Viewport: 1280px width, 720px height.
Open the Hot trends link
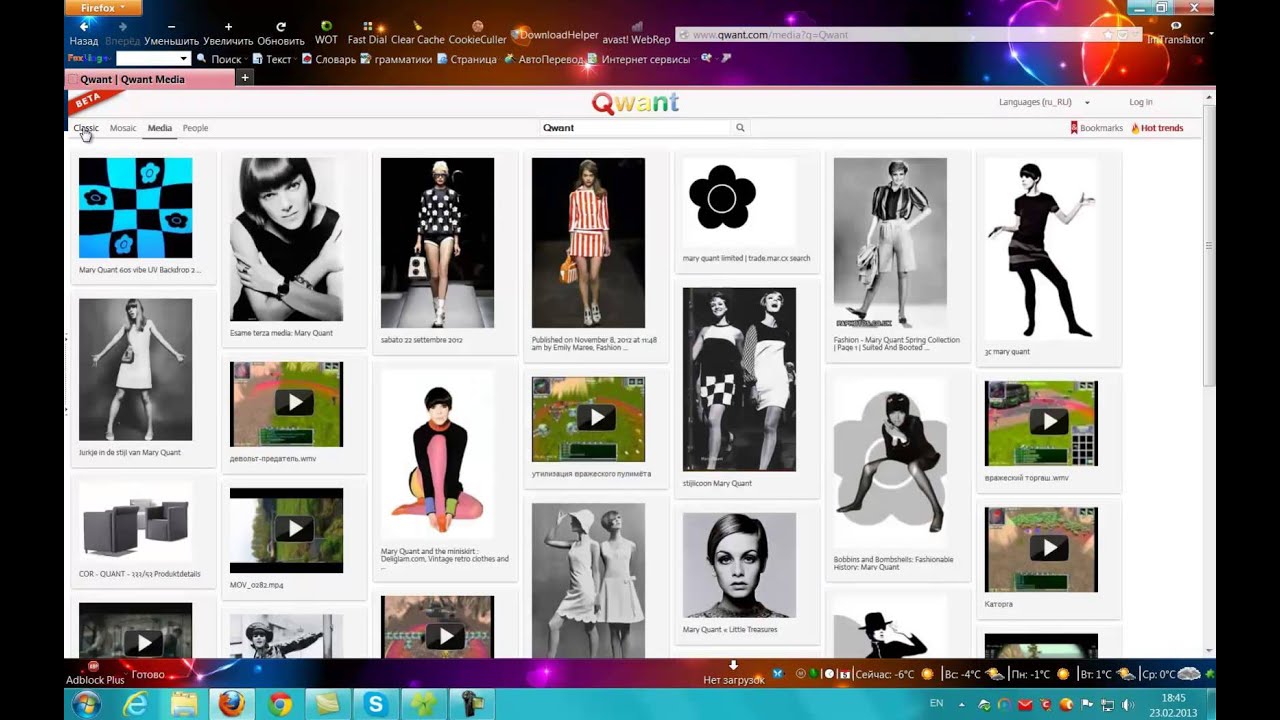1156,128
